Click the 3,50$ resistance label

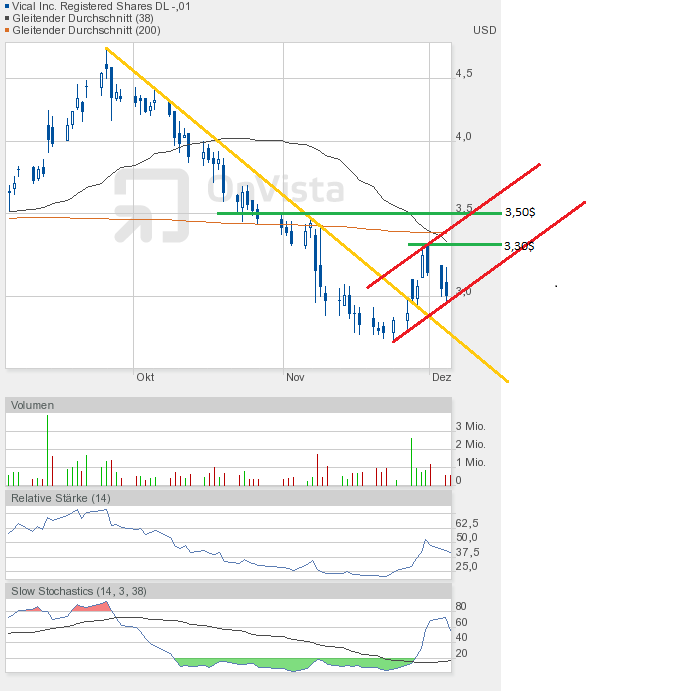519,213
